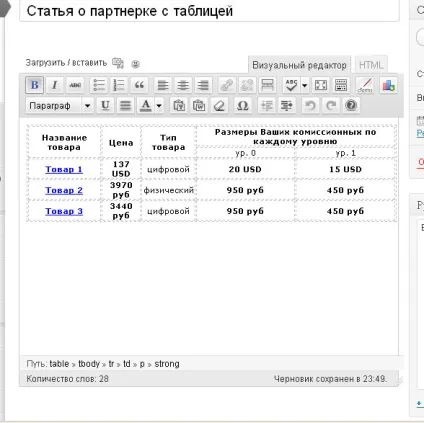Viewport: 424px width, 423px height.
Task: Click the Название товара header cell
Action: pyautogui.click(x=64, y=142)
